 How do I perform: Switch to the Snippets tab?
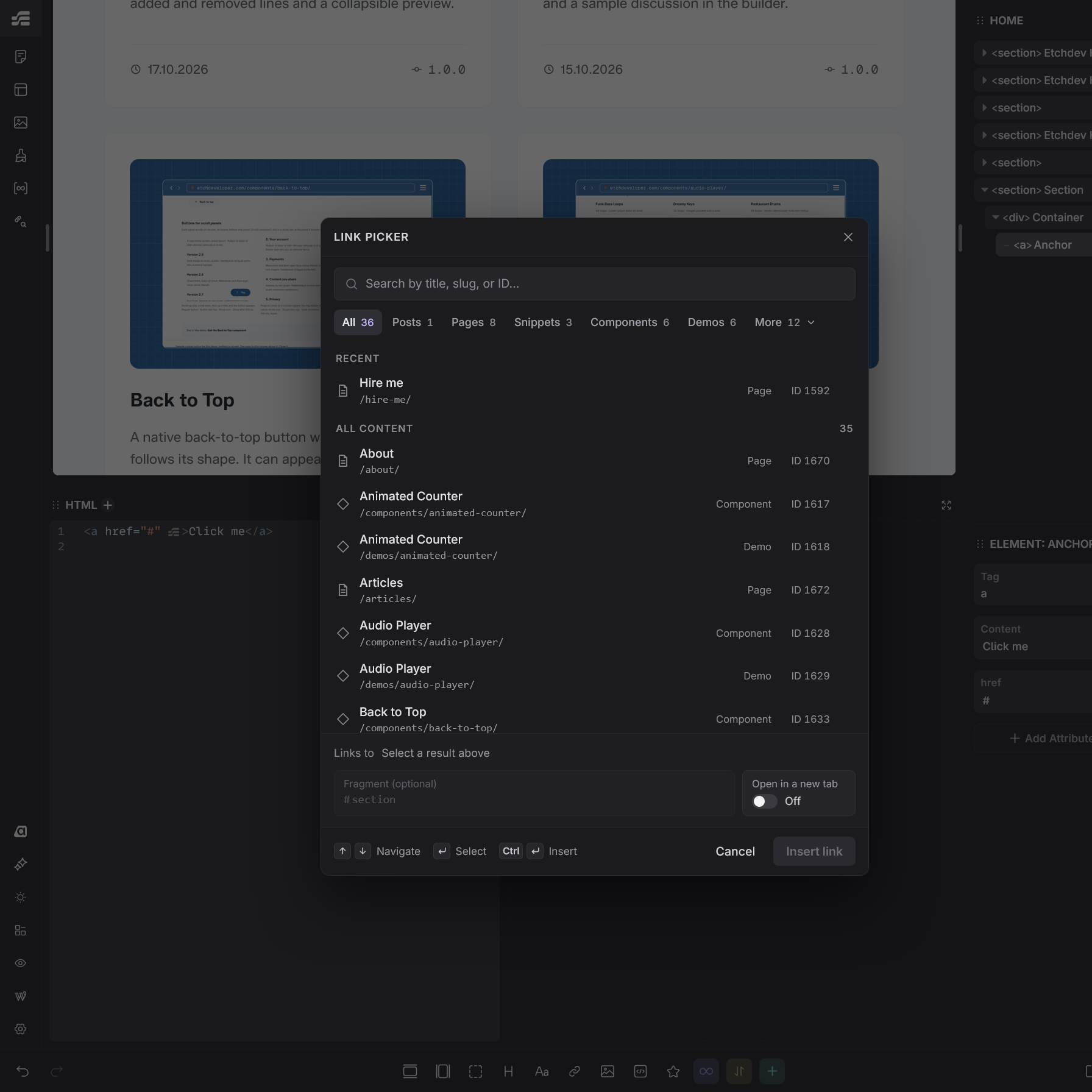pos(543,322)
